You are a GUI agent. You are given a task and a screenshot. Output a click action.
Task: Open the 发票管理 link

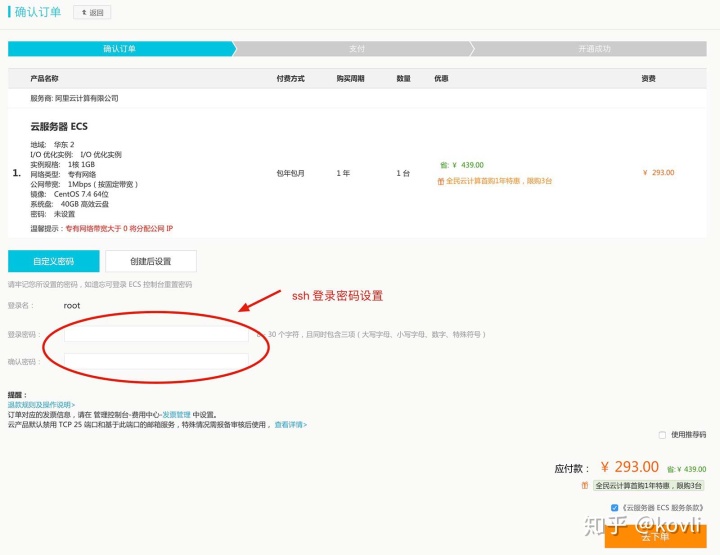176,415
